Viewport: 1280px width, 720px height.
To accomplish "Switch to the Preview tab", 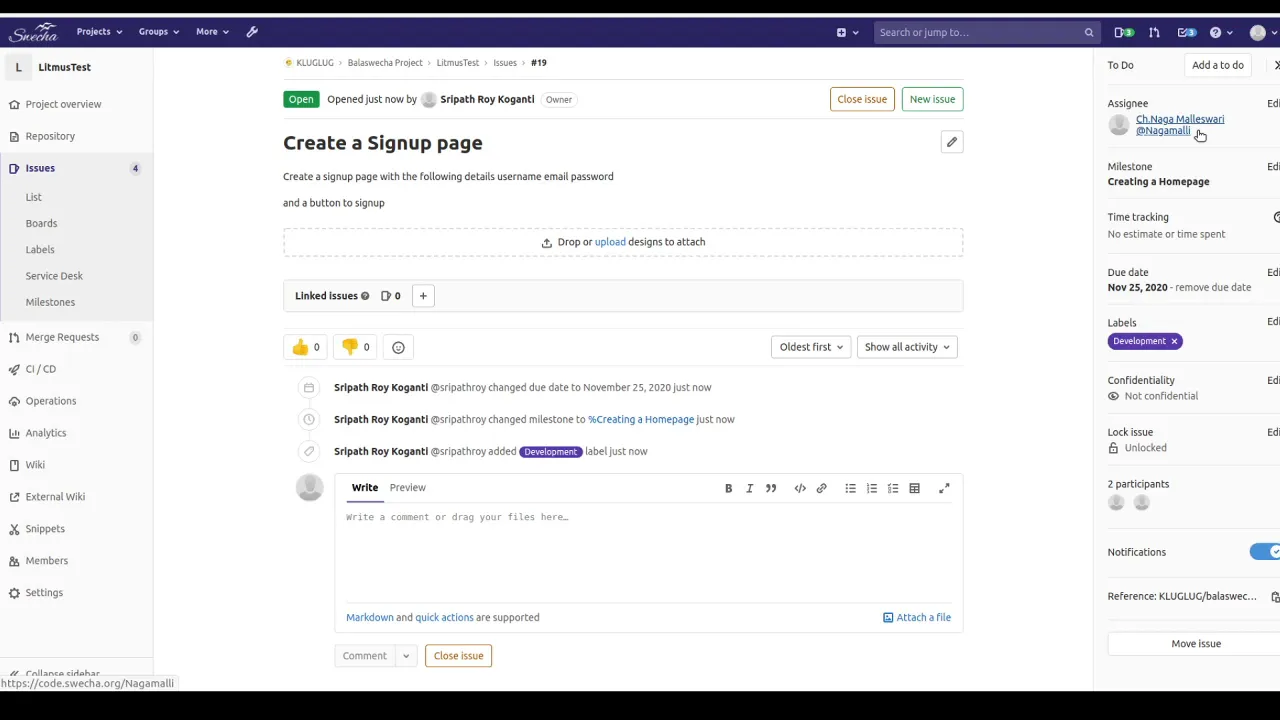I will 407,487.
